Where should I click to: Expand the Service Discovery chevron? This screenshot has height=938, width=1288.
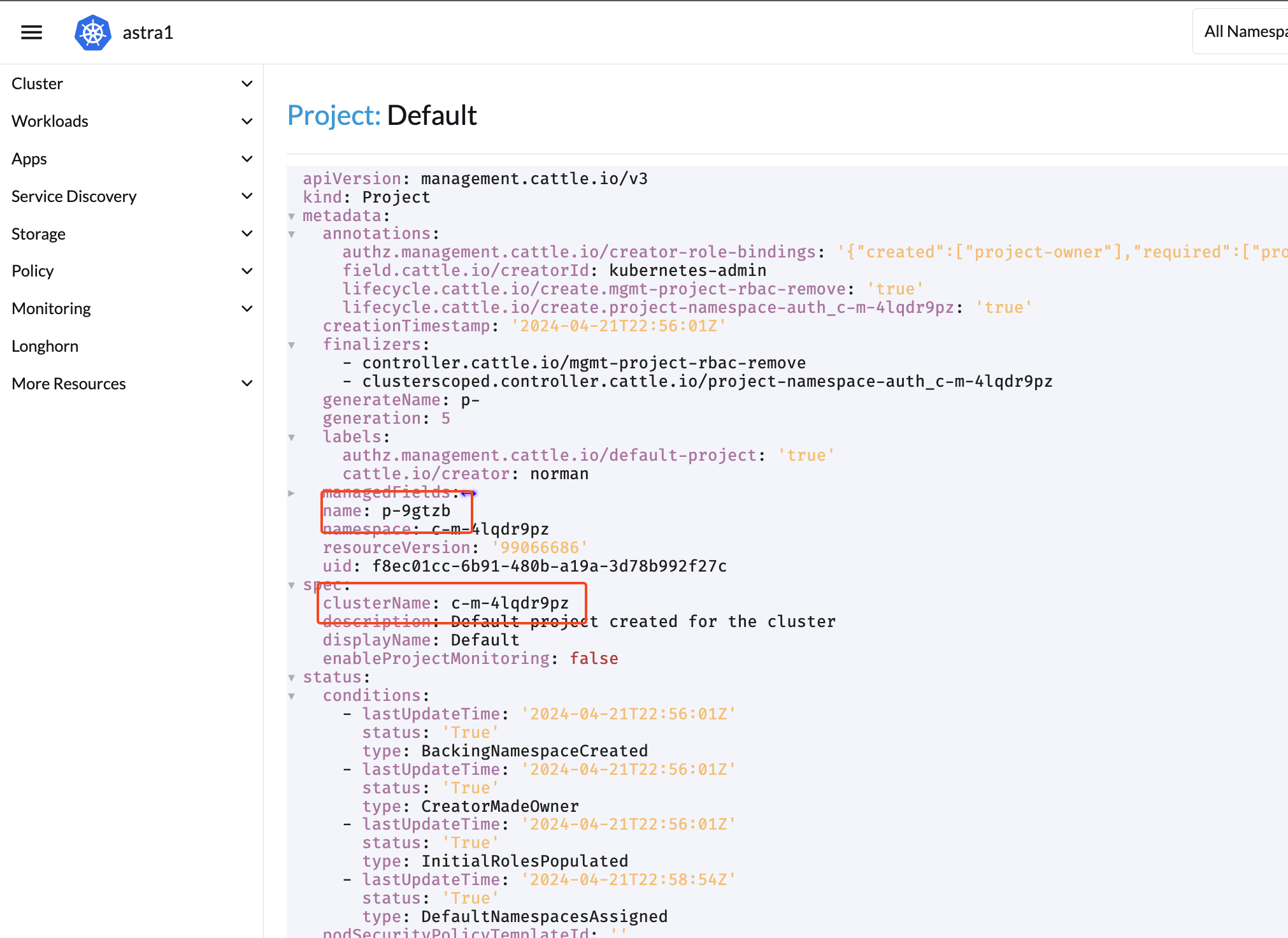pos(247,196)
